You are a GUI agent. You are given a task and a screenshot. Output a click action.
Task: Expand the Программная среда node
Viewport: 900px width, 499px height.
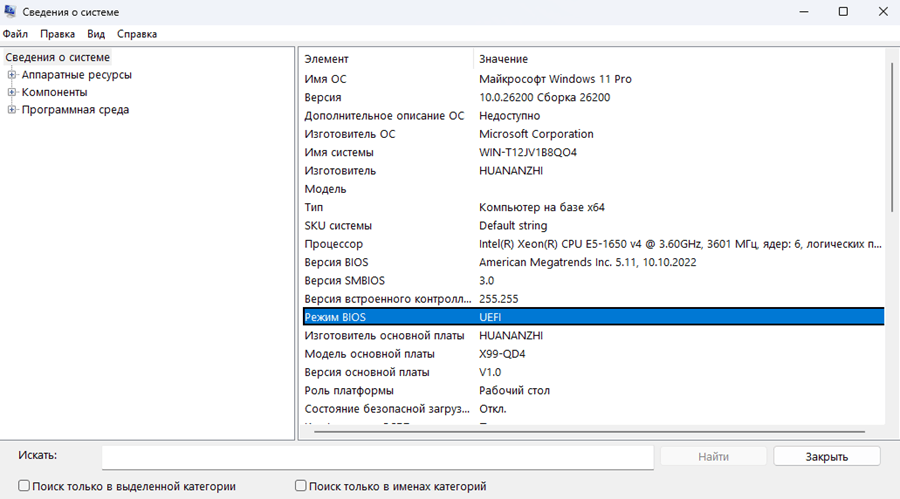[x=11, y=110]
